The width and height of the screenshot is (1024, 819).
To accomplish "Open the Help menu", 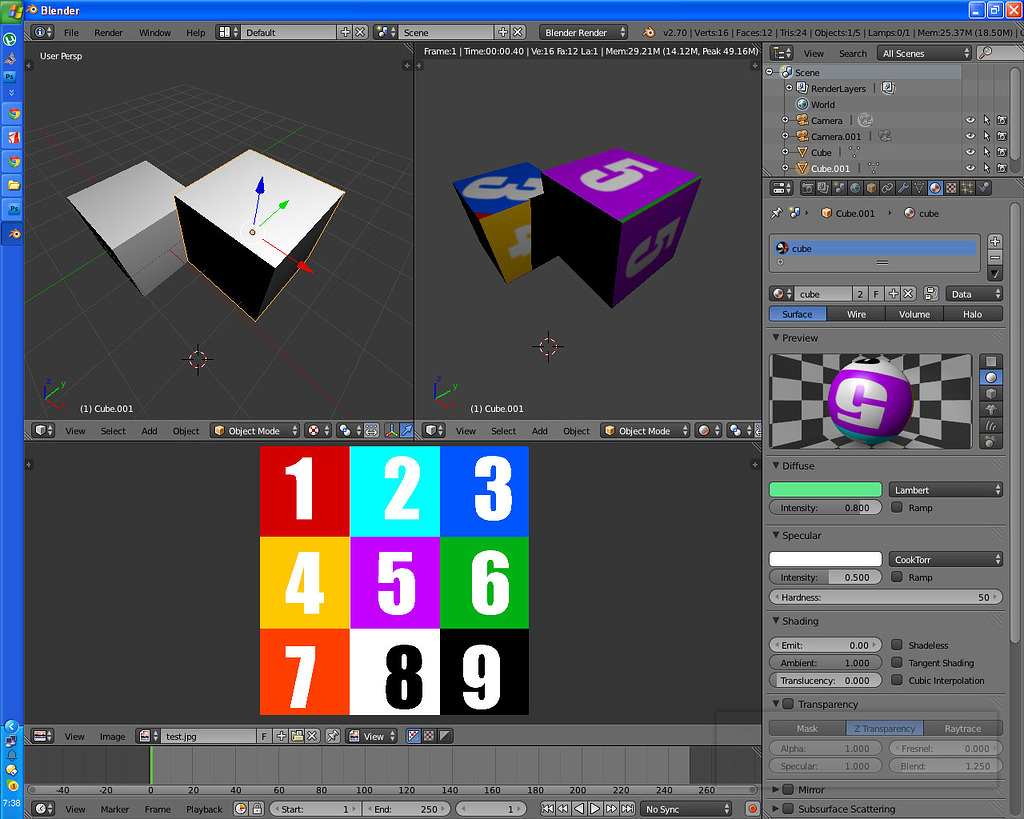I will pos(195,33).
